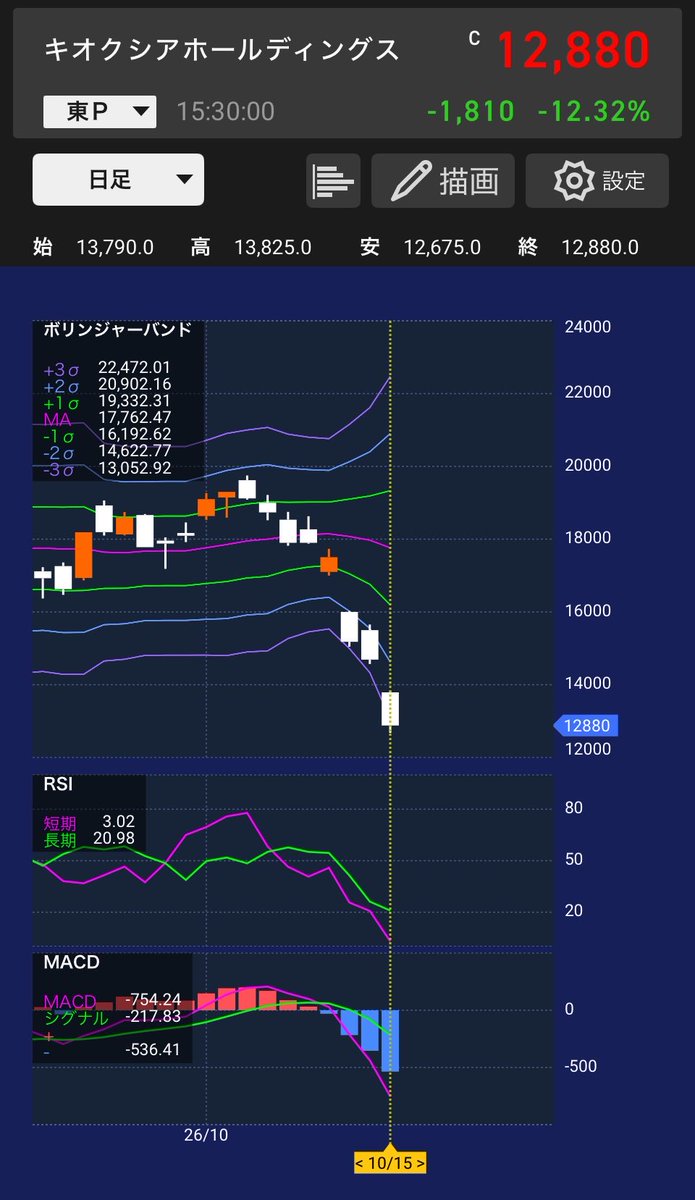695x1200 pixels.
Task: Tap the 描画 drawing pencil button
Action: pos(443,180)
